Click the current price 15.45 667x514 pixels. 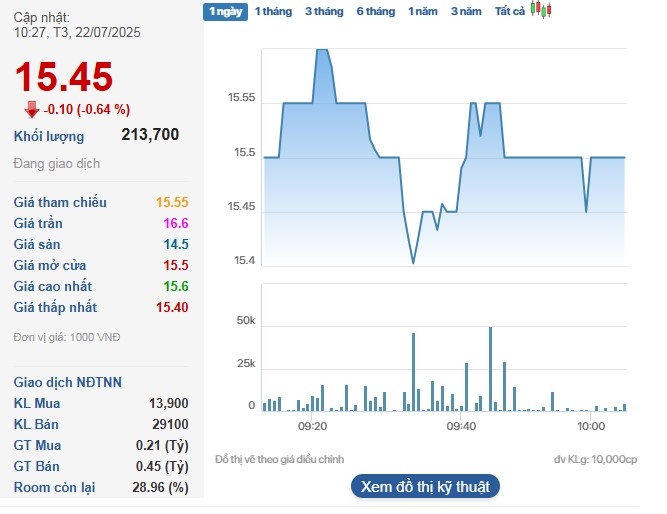click(63, 77)
